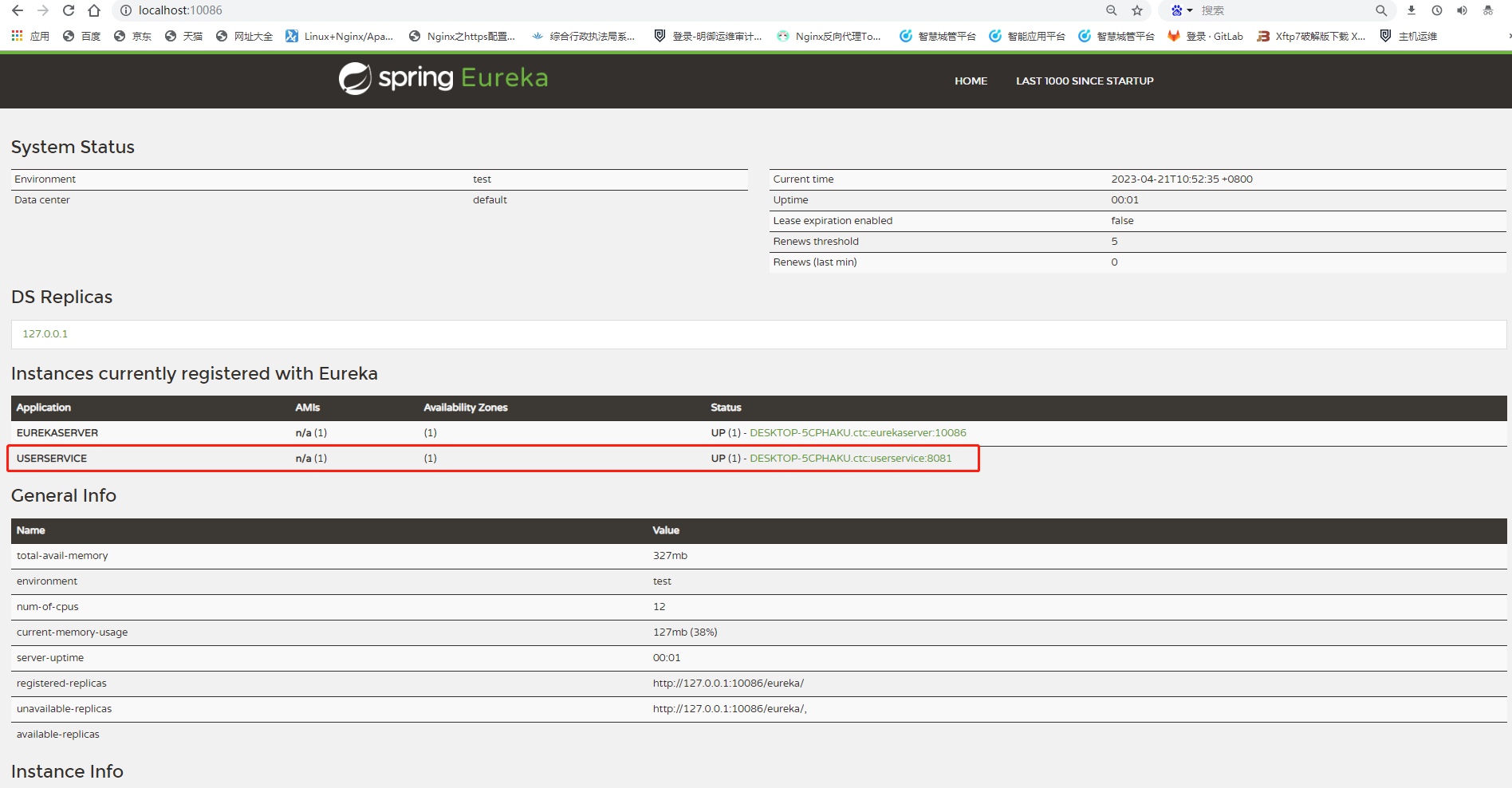Open the Baidu search engine dropdown
The height and width of the screenshot is (788, 1512).
pos(1181,10)
